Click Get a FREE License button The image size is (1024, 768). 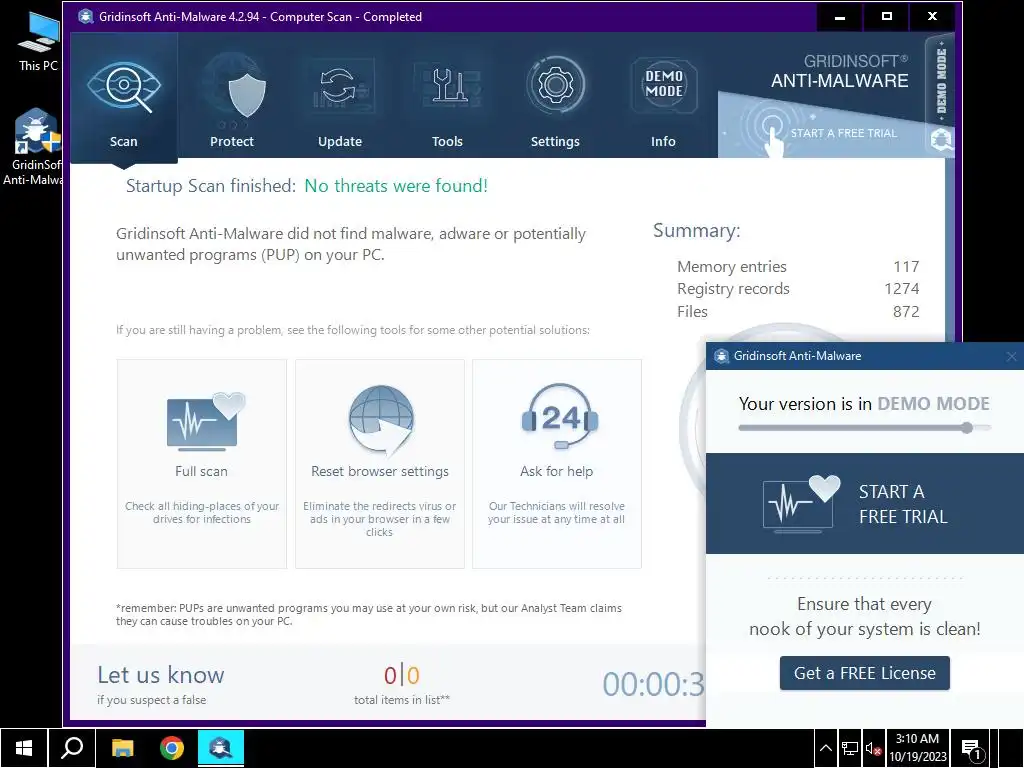[865, 673]
